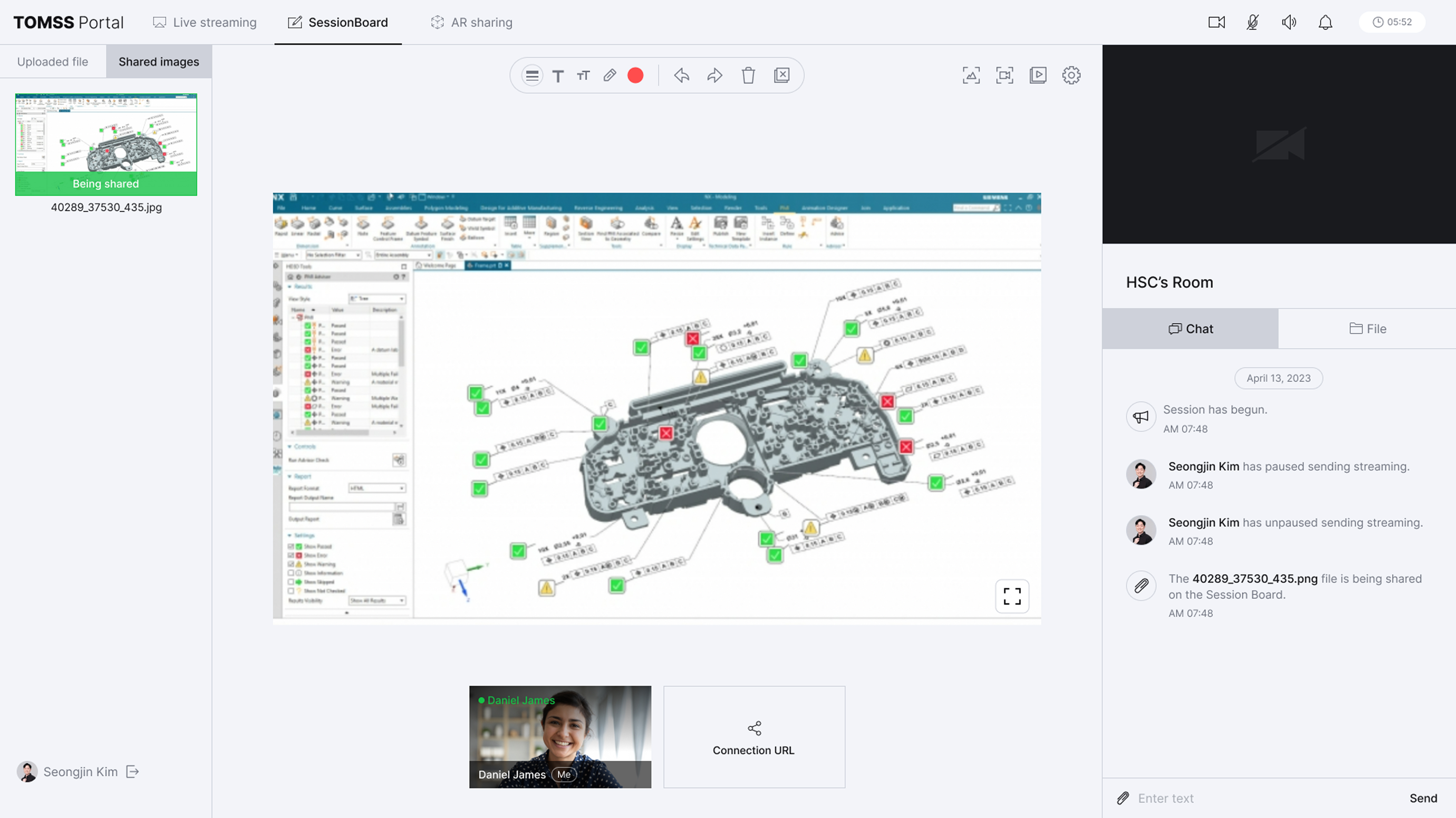This screenshot has width=1456, height=818.
Task: Expand shared image to fullscreen
Action: pyautogui.click(x=1012, y=596)
